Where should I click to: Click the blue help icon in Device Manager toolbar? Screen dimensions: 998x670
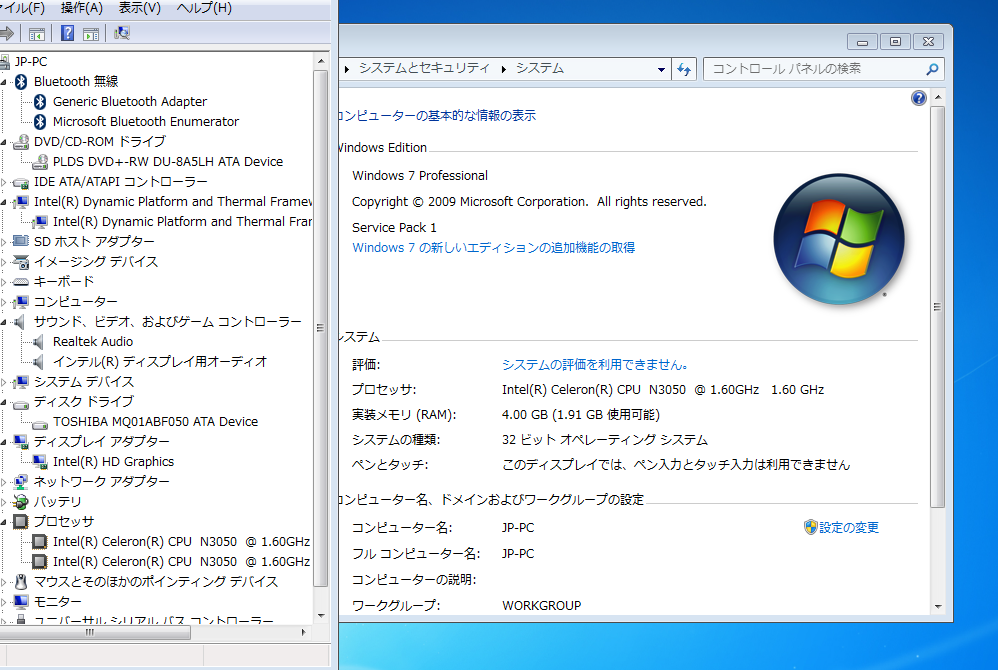(x=67, y=33)
